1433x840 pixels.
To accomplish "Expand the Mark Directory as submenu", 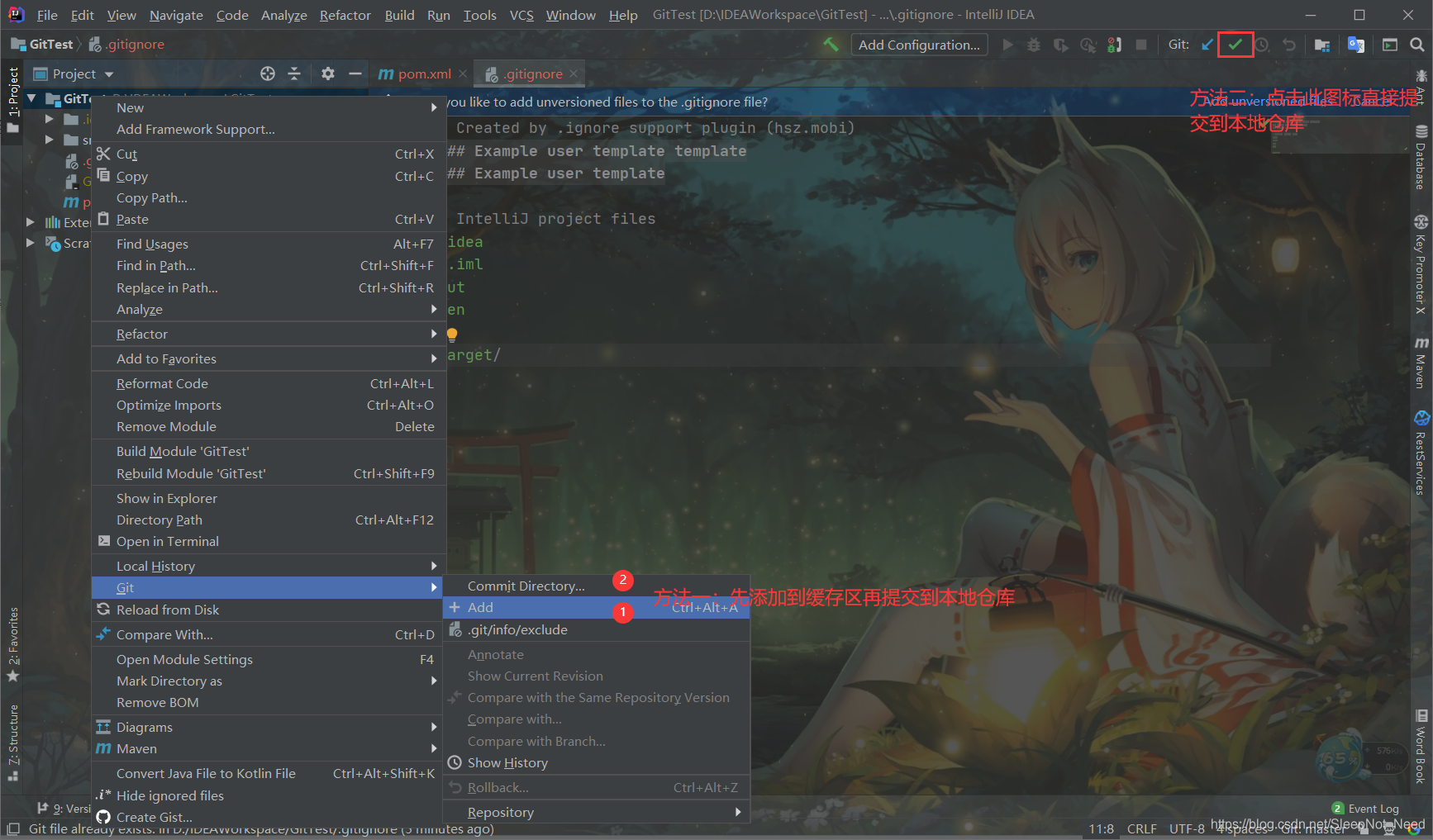I will point(269,681).
